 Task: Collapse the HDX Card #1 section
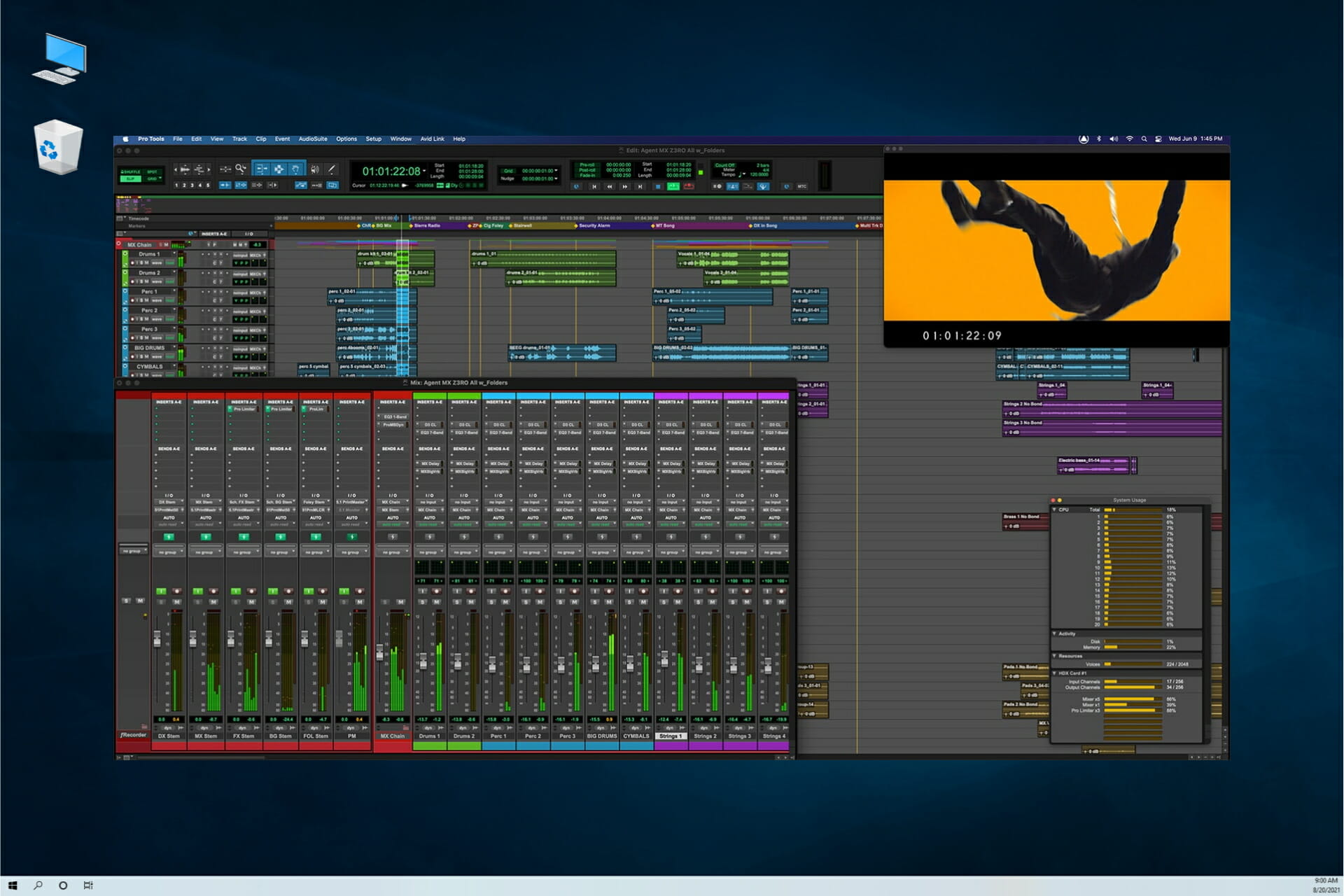(x=1055, y=673)
